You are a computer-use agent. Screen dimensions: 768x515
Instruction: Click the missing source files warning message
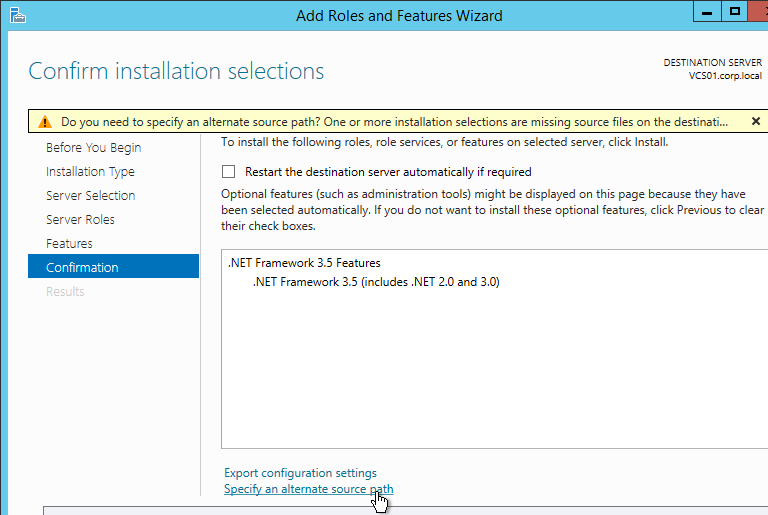[394, 122]
